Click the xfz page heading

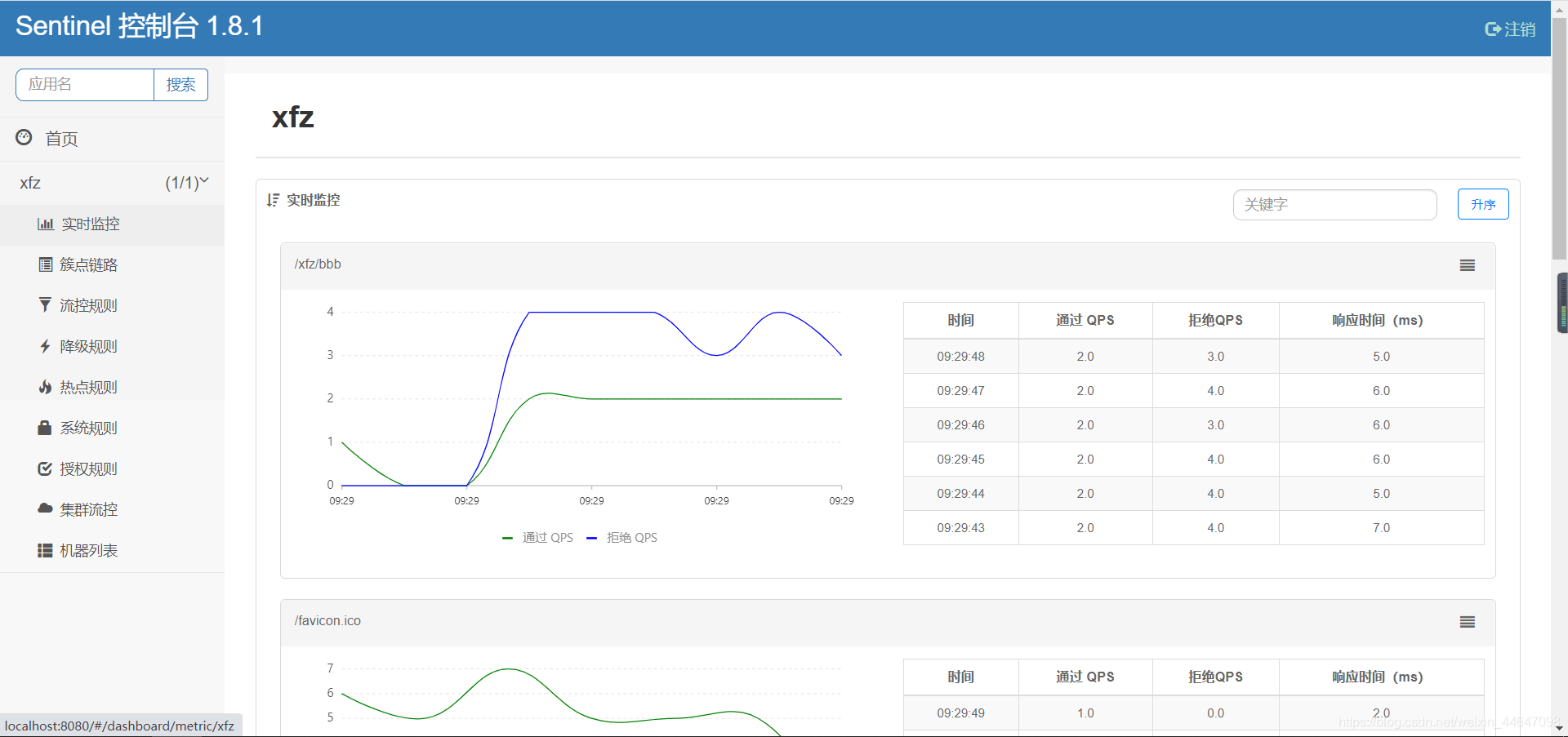tap(292, 118)
